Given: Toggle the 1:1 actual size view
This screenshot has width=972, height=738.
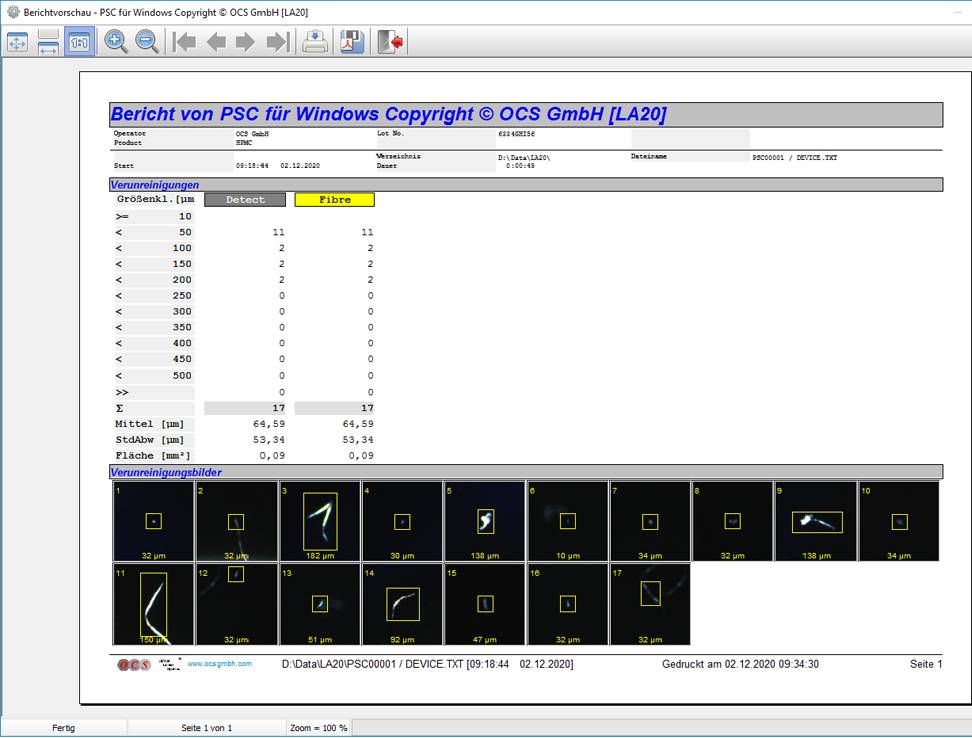Looking at the screenshot, I should pos(79,42).
